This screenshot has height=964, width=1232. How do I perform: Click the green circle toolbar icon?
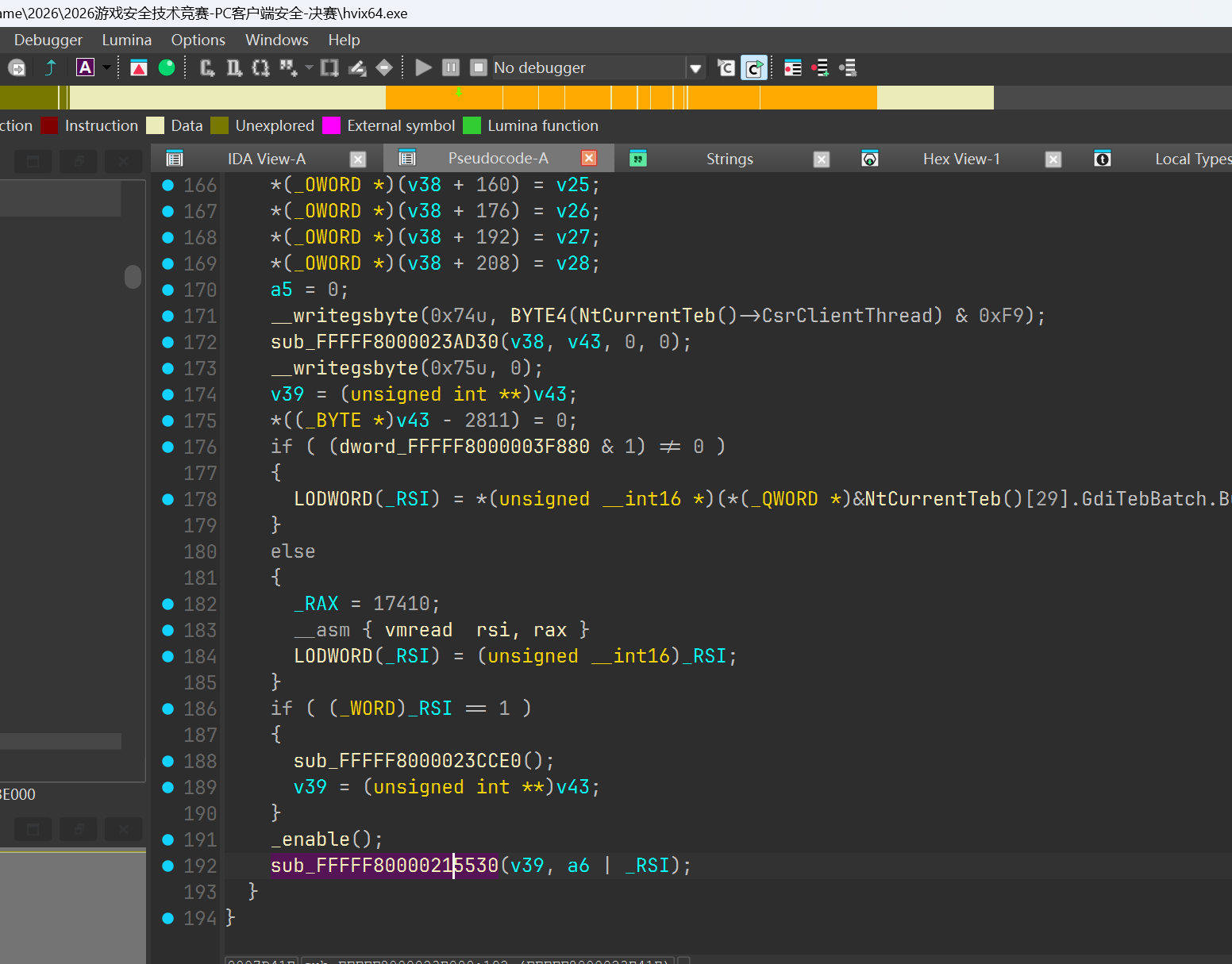pos(167,68)
